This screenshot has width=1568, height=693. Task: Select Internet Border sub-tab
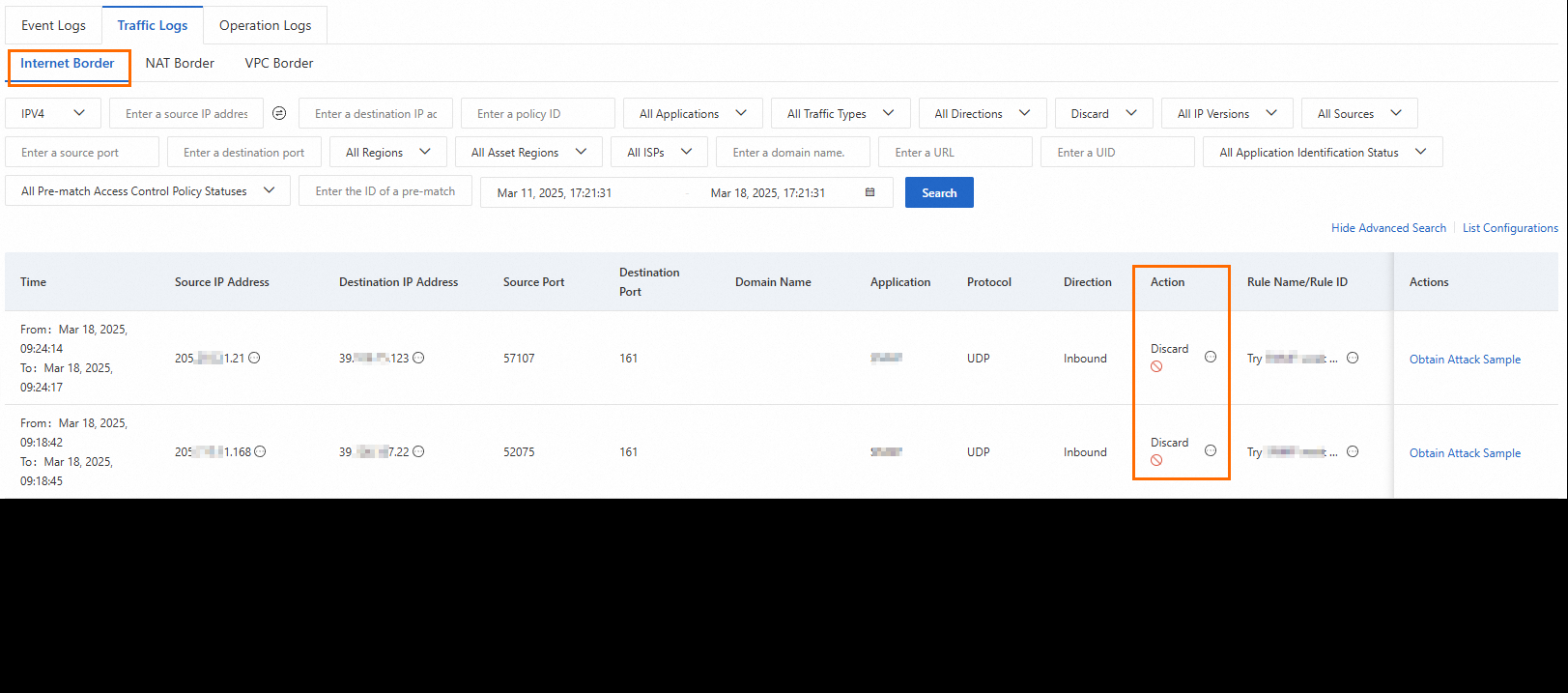pos(68,63)
